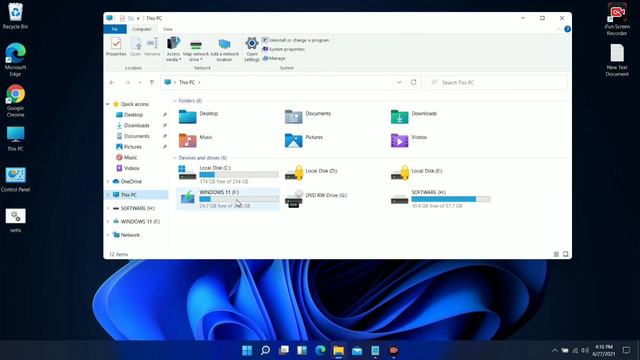The height and width of the screenshot is (360, 640).
Task: Switch to large icons view in status bar
Action: pyautogui.click(x=565, y=254)
